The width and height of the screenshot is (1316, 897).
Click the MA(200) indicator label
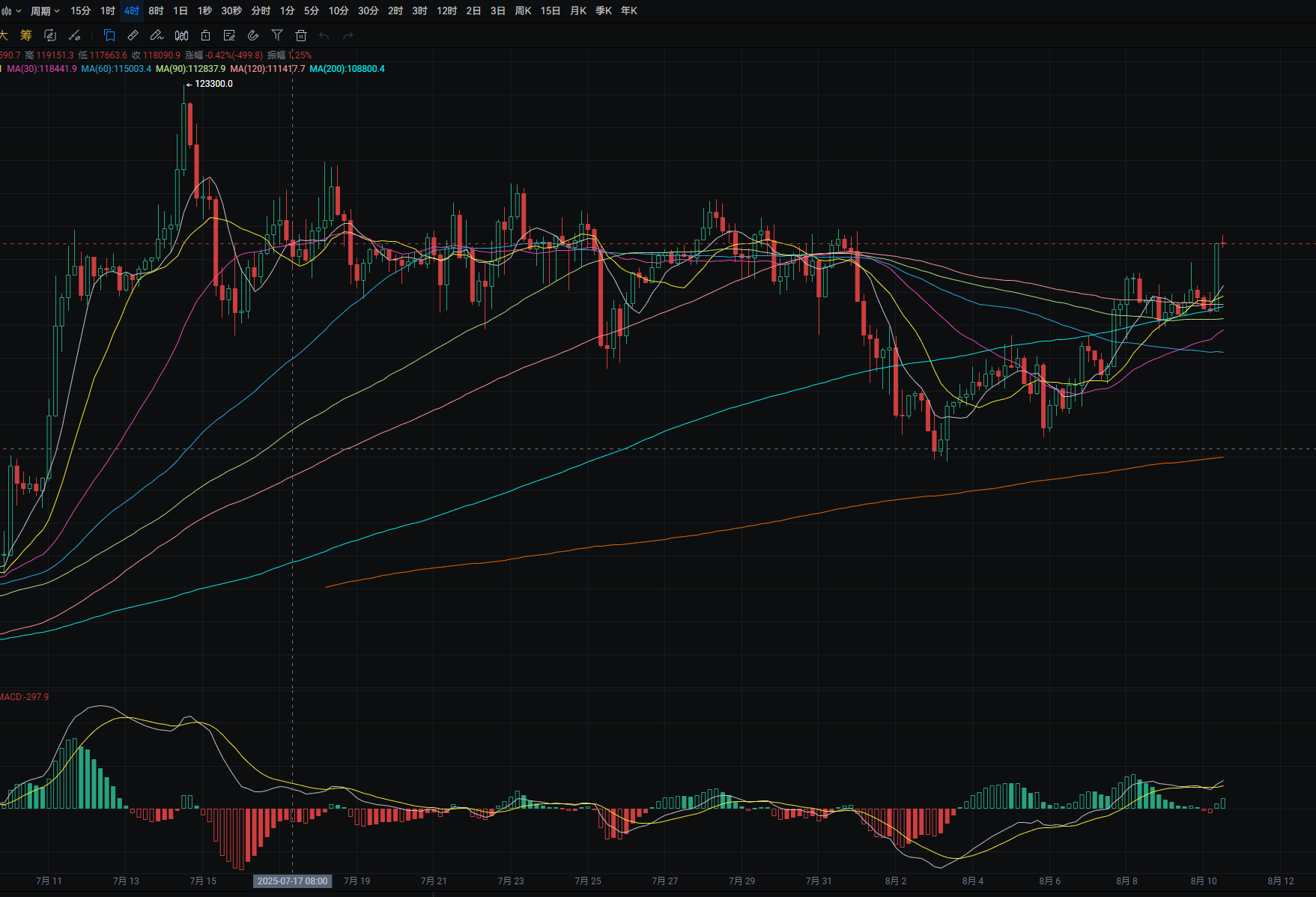(x=347, y=69)
